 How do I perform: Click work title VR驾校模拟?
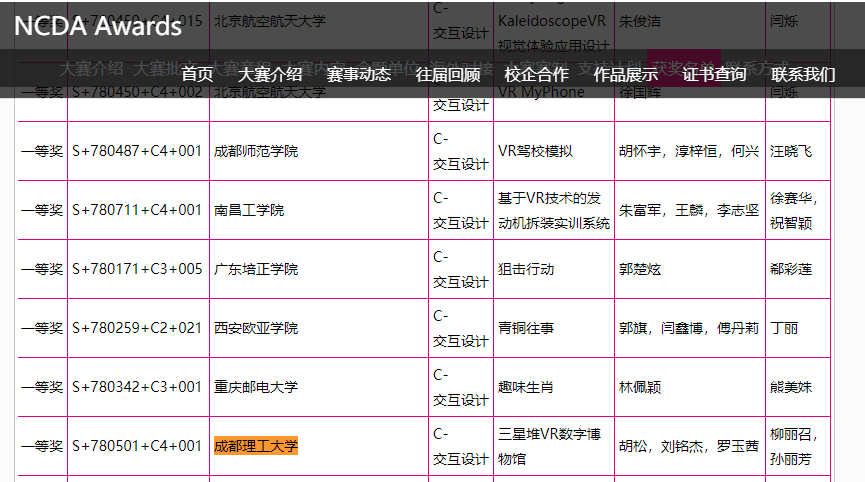[535, 151]
